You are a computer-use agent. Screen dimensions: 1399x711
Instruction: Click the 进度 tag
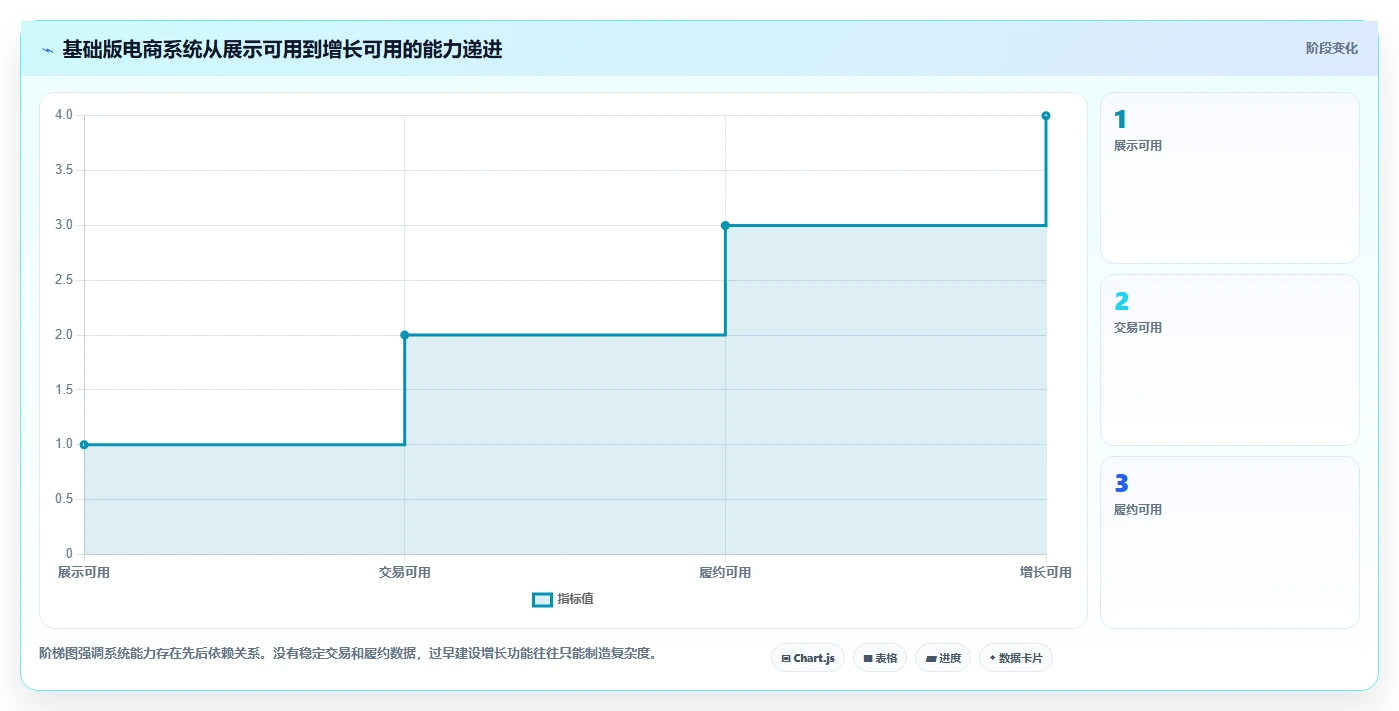click(x=943, y=658)
